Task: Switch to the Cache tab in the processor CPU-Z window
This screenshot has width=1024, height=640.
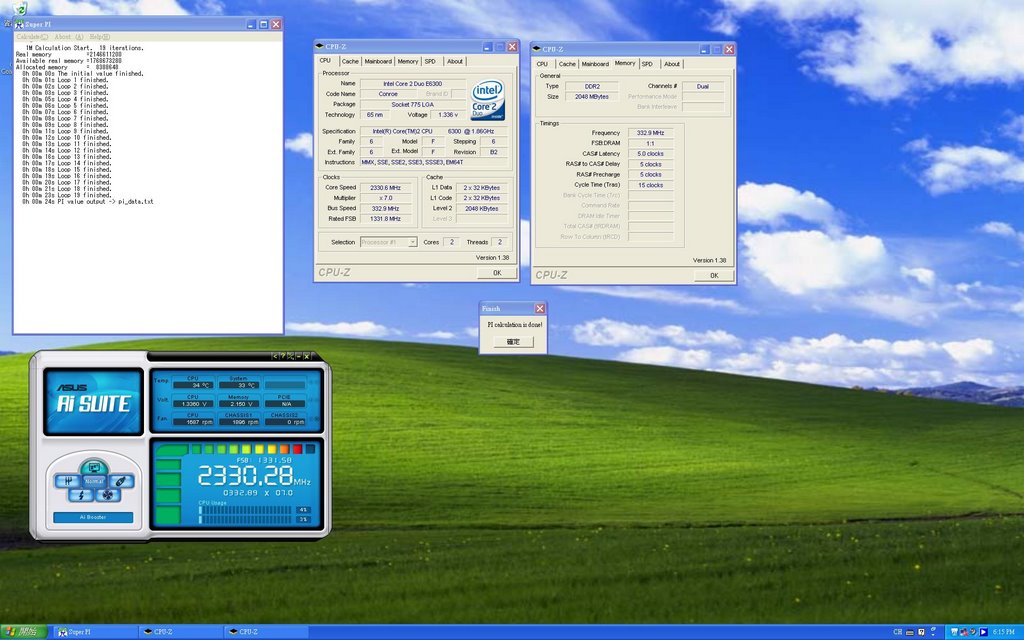Action: 350,61
